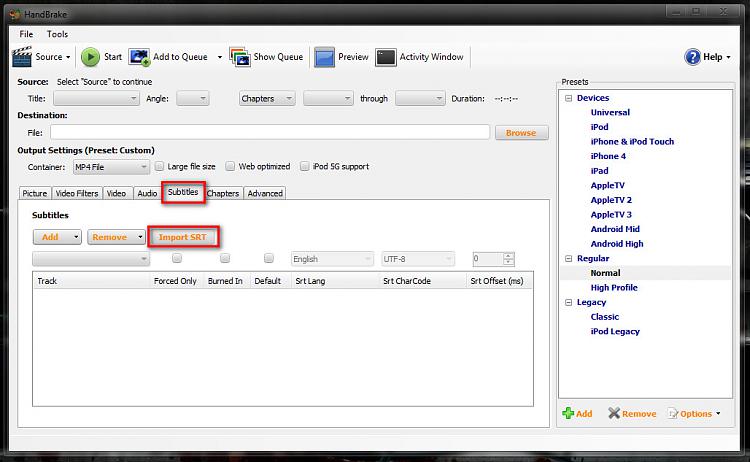Open the subtitle track dropdown
The height and width of the screenshot is (462, 750).
coord(91,259)
